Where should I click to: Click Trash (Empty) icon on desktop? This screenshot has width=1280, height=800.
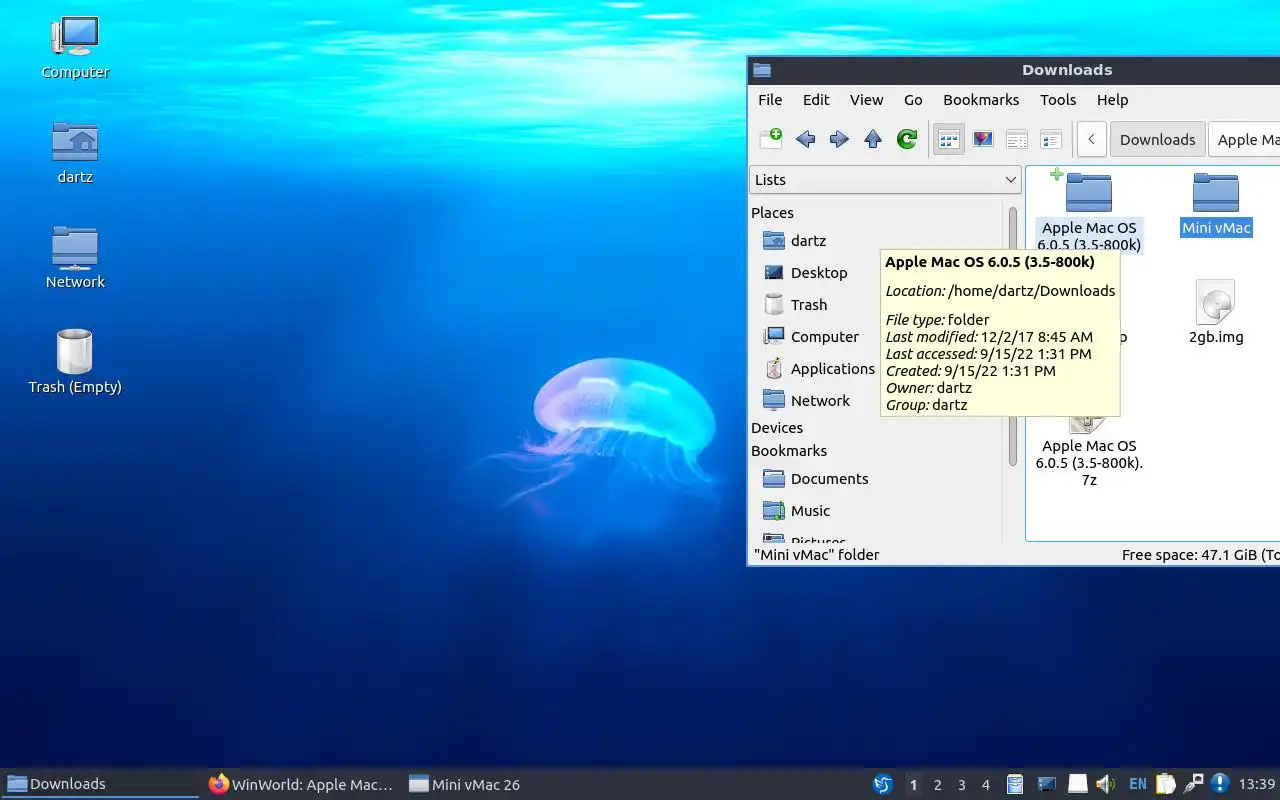[75, 361]
